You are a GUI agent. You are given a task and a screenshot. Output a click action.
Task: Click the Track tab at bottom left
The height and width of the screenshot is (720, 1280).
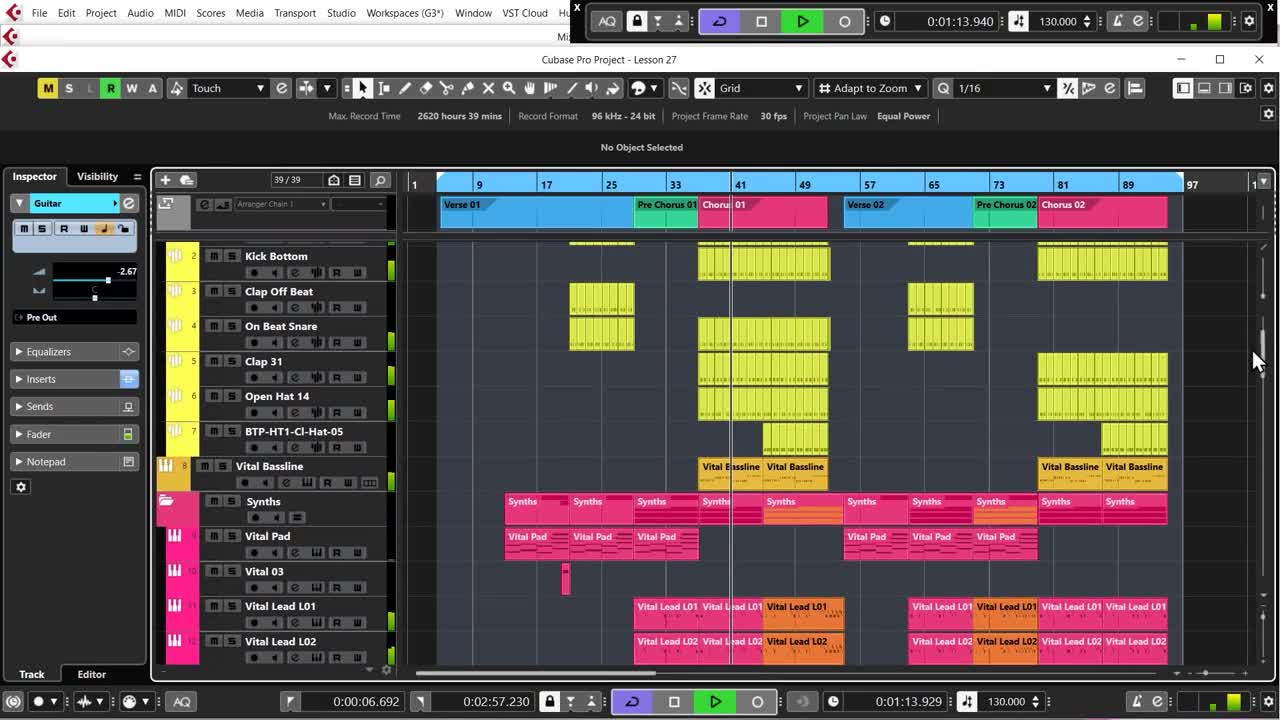point(32,674)
